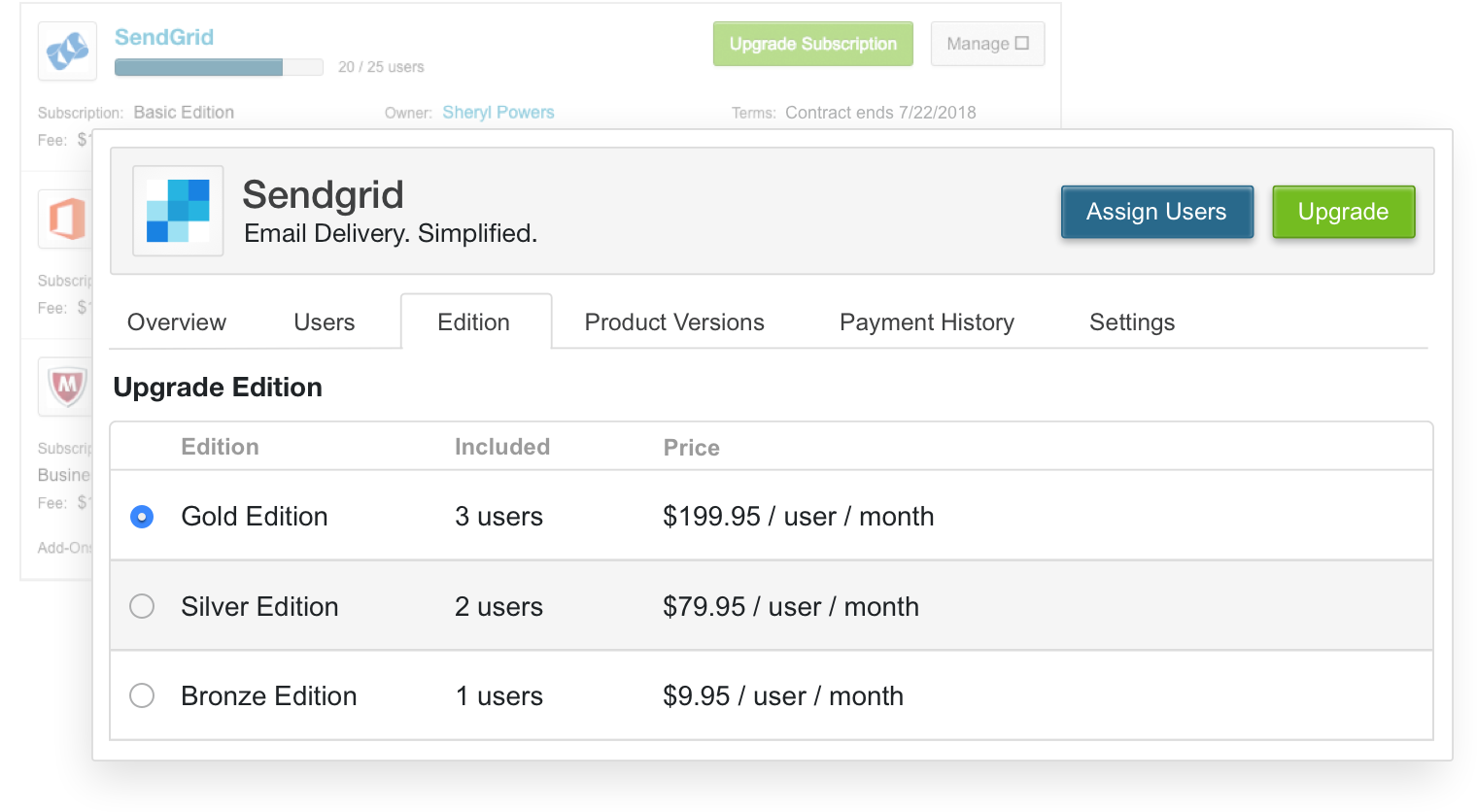The height and width of the screenshot is (812, 1477).
Task: Click the $79.95 / user / month price
Action: (791, 606)
